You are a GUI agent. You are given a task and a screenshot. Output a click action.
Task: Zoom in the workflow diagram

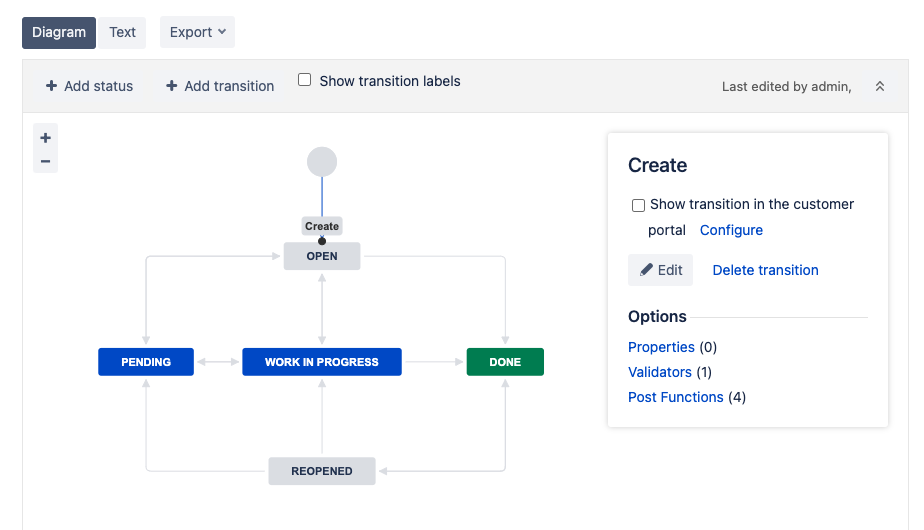tap(45, 138)
